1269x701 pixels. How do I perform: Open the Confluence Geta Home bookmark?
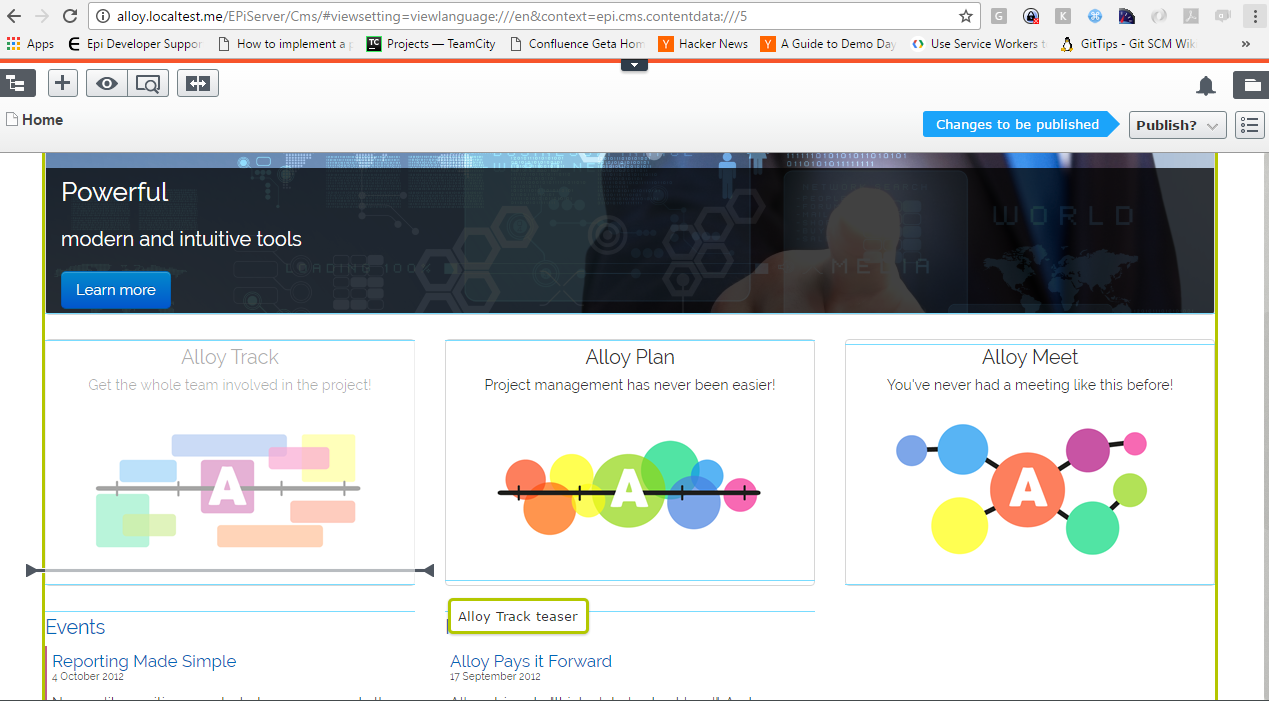click(x=577, y=44)
